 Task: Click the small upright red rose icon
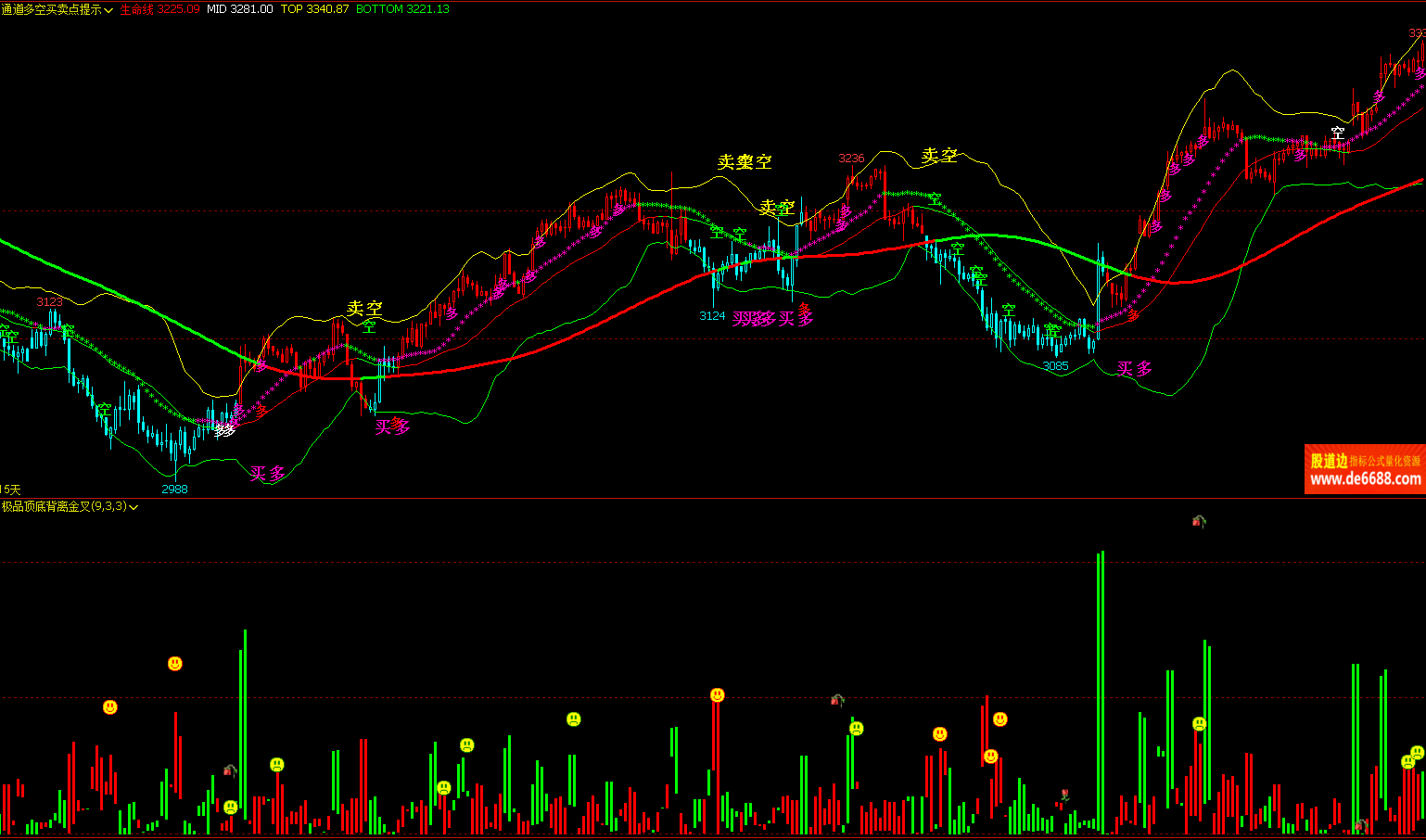click(1064, 795)
